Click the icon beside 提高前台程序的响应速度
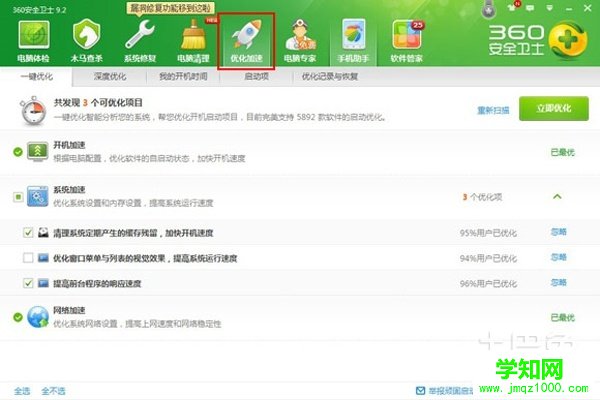Viewport: 600px width, 400px height. tap(43, 283)
